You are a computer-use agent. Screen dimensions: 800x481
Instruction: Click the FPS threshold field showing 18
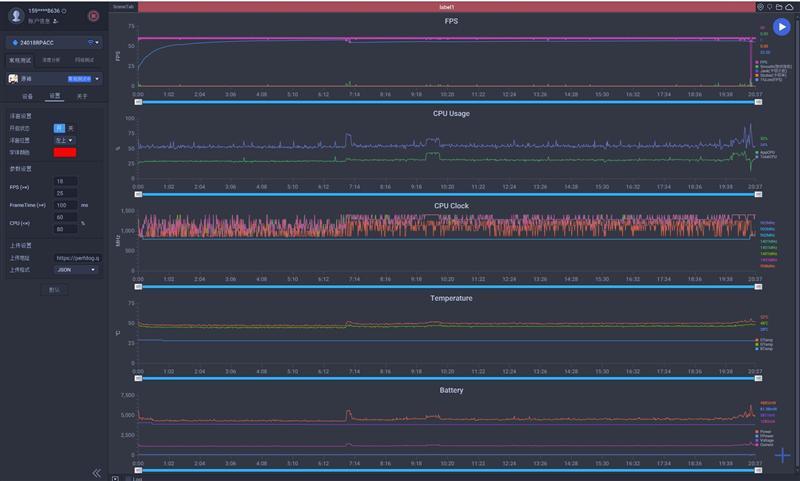65,181
